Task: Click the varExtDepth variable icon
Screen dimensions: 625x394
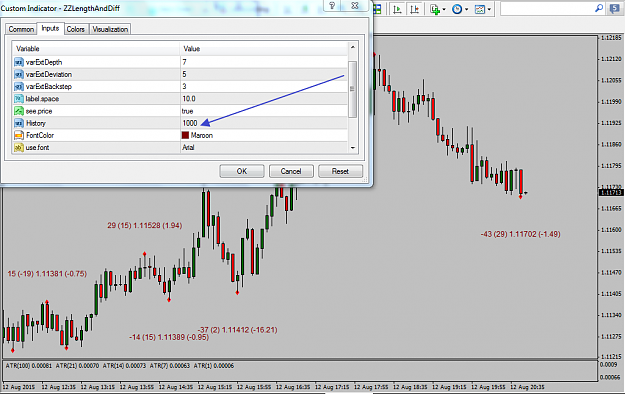Action: coord(19,62)
